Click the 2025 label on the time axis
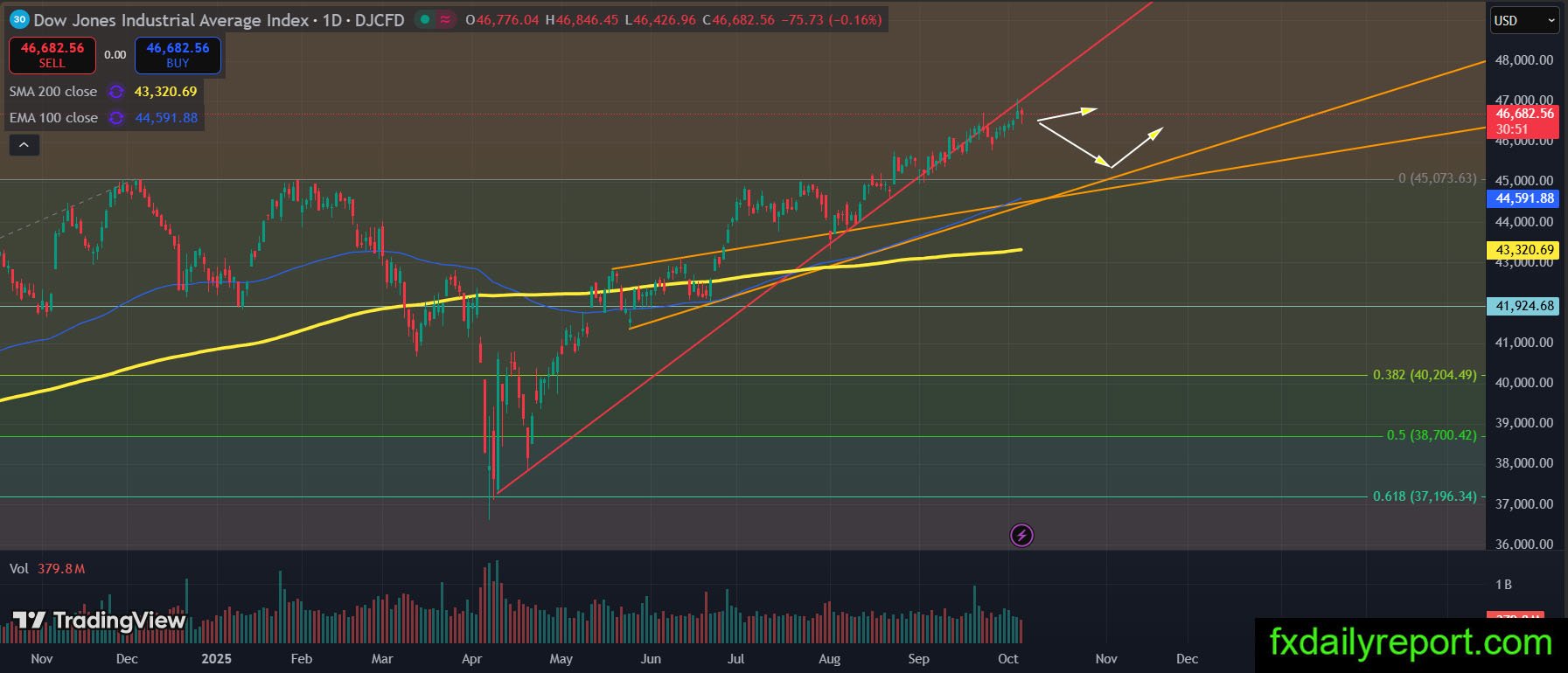The width and height of the screenshot is (1568, 673). [x=216, y=659]
